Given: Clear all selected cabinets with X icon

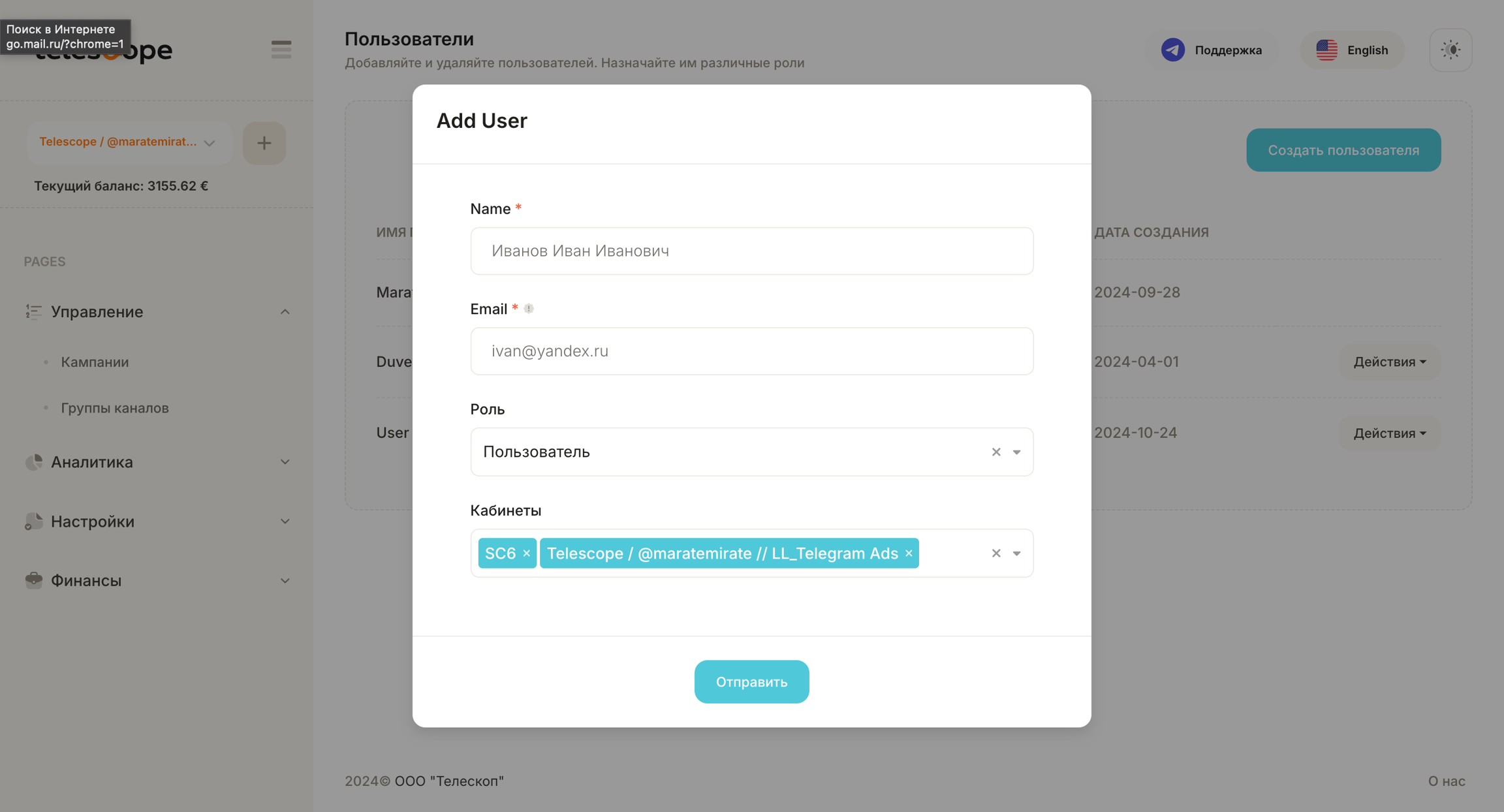Looking at the screenshot, I should pyautogui.click(x=996, y=554).
